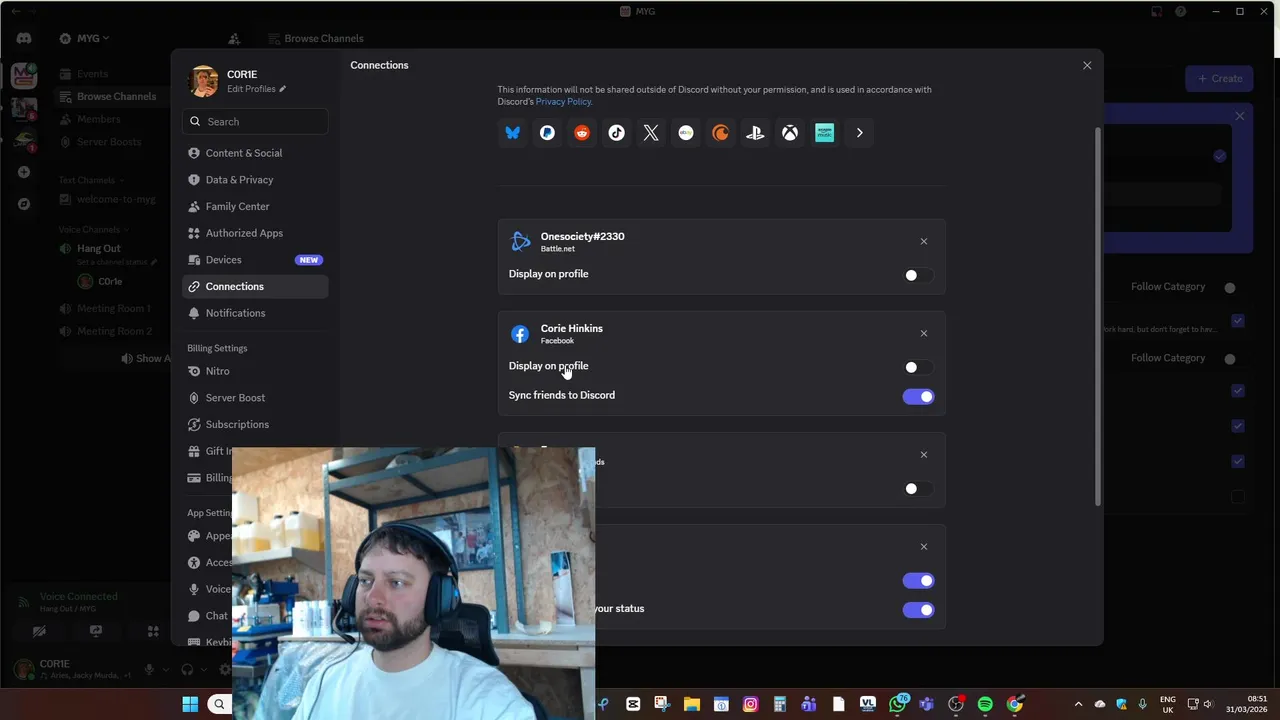Connect a PlayStation Network account
Viewport: 1280px width, 720px height.
click(x=755, y=133)
